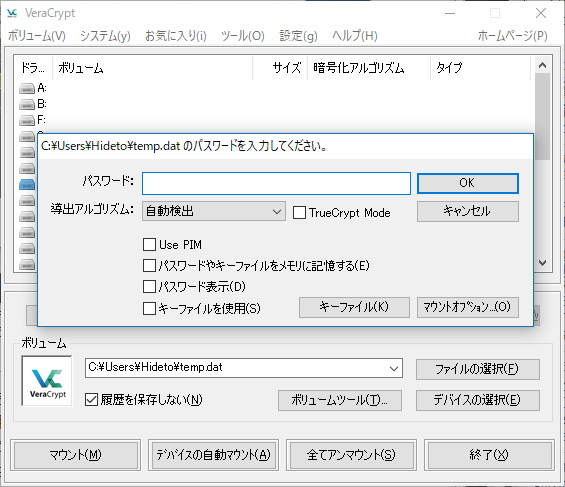Click the ボリューム column header
565x487 pixels.
tap(152, 68)
